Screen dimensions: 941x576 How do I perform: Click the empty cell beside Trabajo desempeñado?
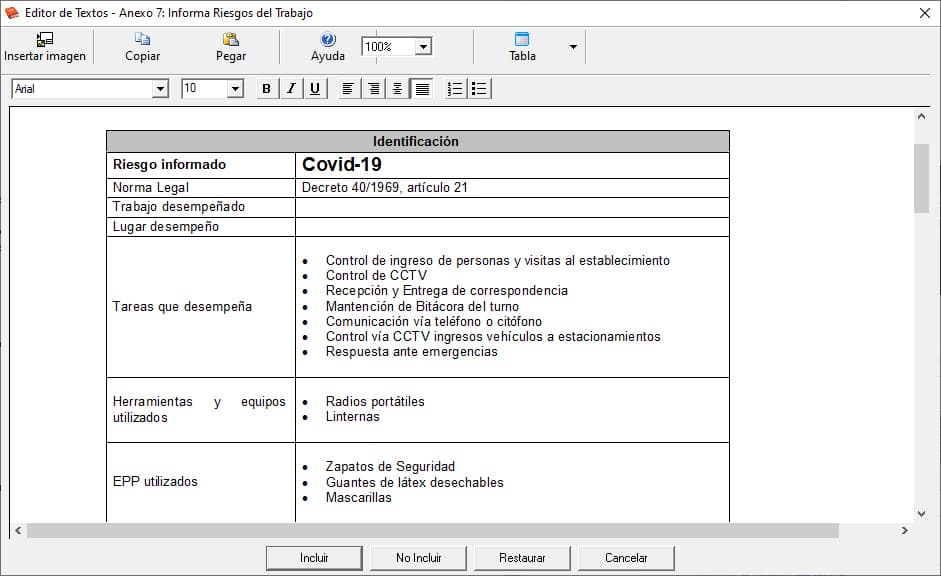click(512, 208)
